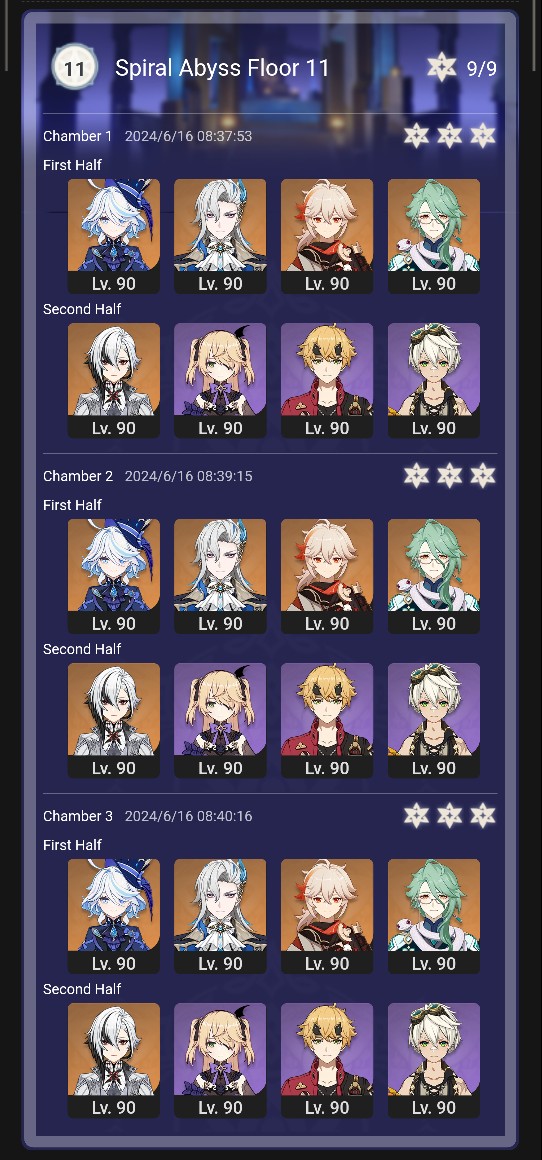Click middle star of Chamber 3 rating
The height and width of the screenshot is (1160, 542).
point(450,815)
